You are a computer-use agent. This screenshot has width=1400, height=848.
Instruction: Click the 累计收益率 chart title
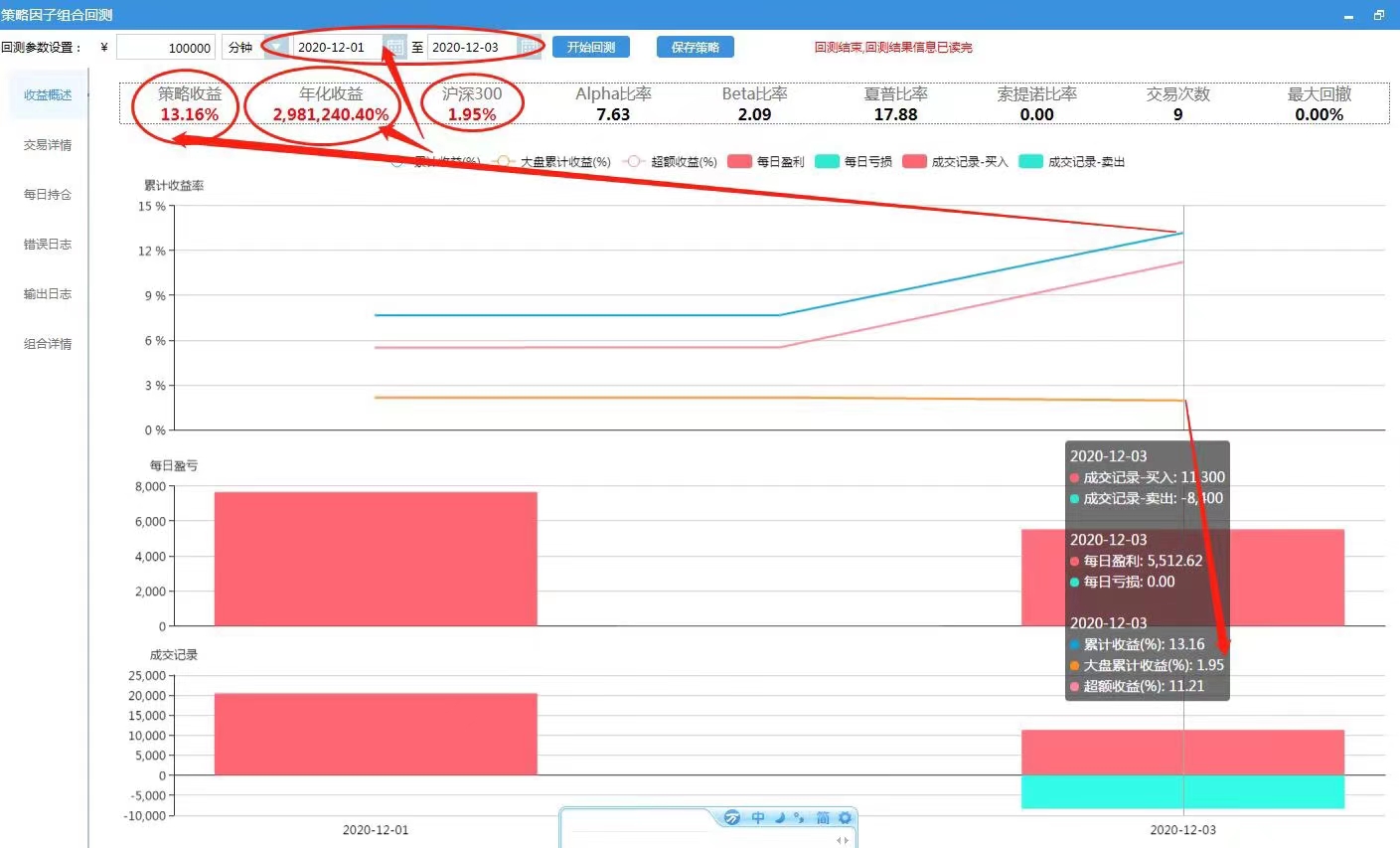click(x=174, y=186)
